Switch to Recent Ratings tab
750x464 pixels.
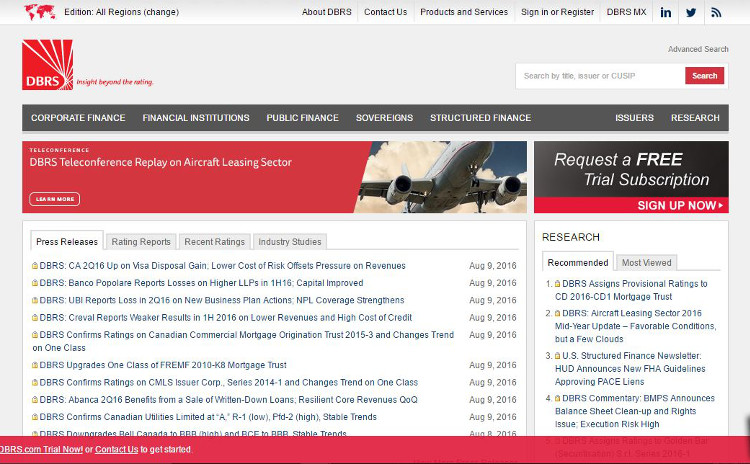[x=214, y=242]
